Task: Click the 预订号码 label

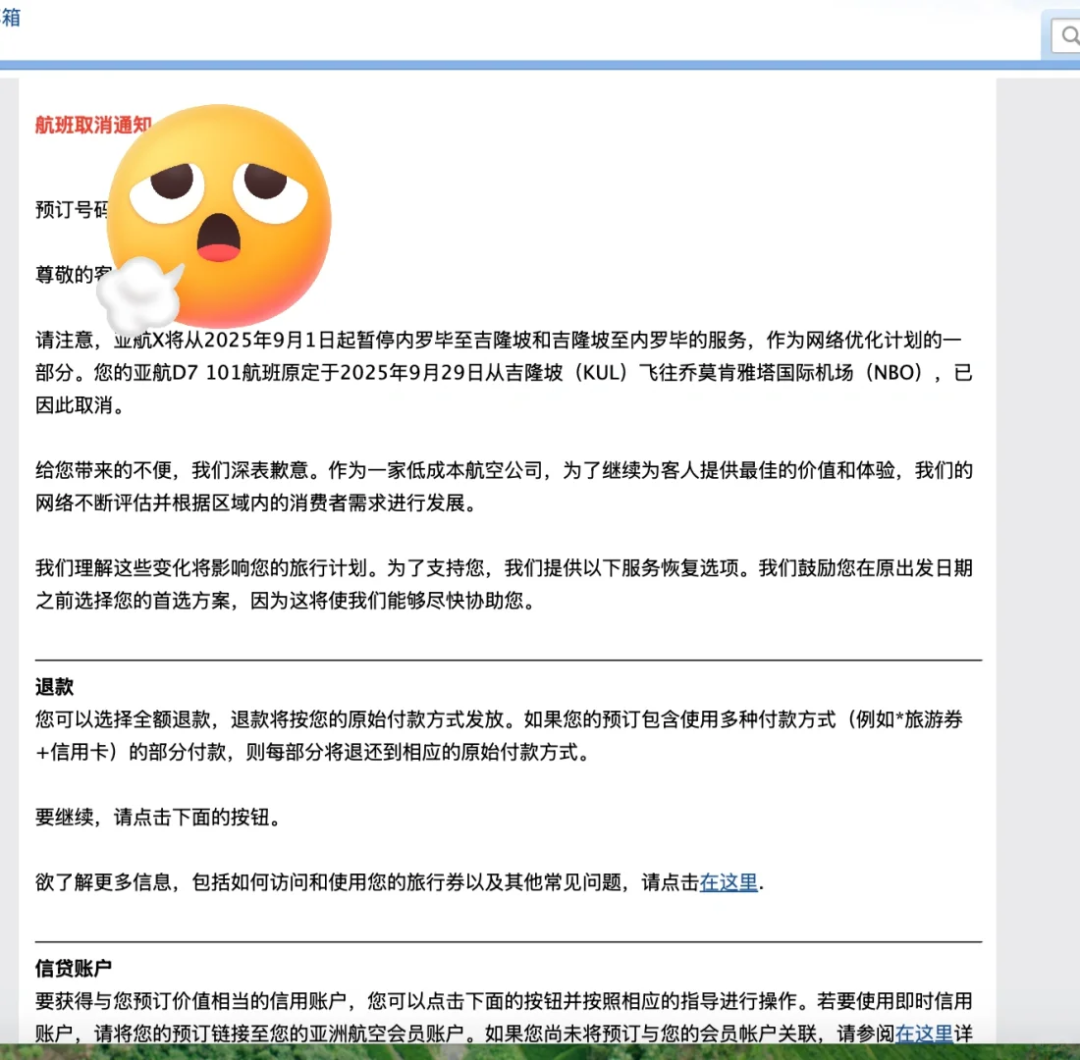Action: (72, 209)
